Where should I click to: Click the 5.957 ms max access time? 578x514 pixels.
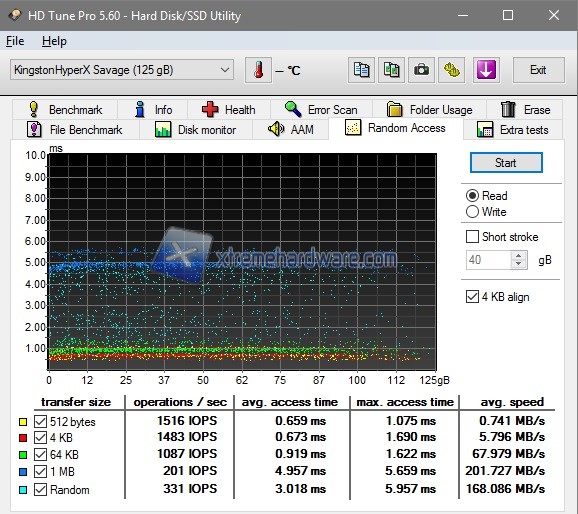click(x=410, y=489)
